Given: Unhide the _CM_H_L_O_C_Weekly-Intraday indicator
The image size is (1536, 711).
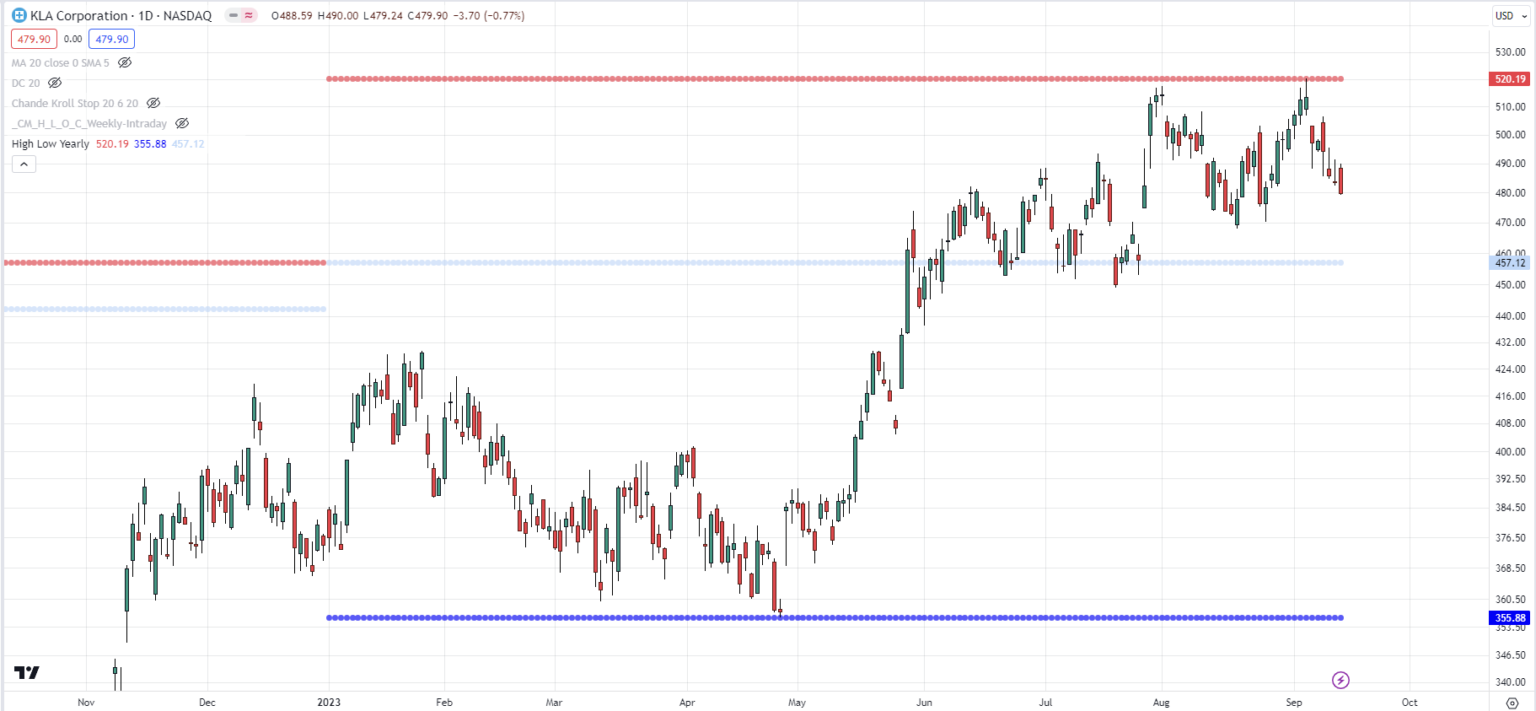Looking at the screenshot, I should coord(182,123).
